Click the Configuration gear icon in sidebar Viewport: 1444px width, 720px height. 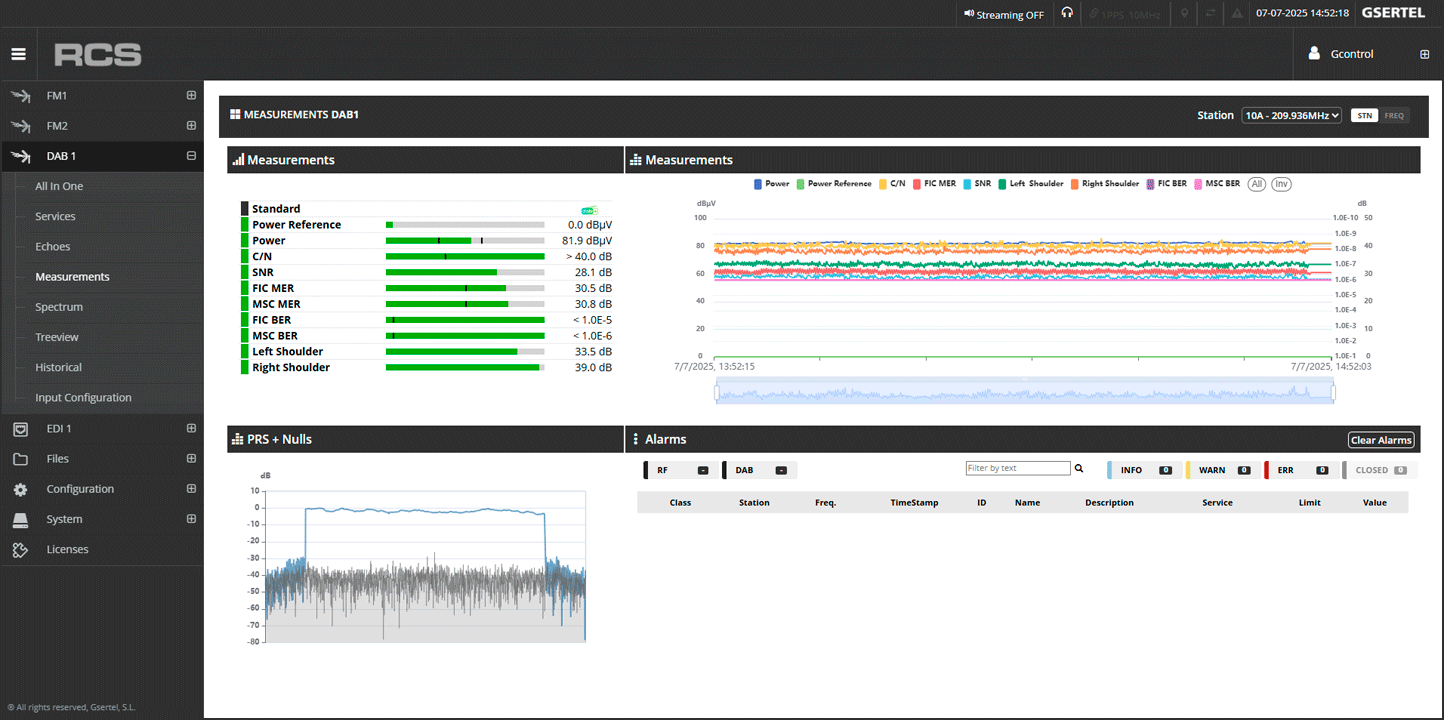(20, 490)
